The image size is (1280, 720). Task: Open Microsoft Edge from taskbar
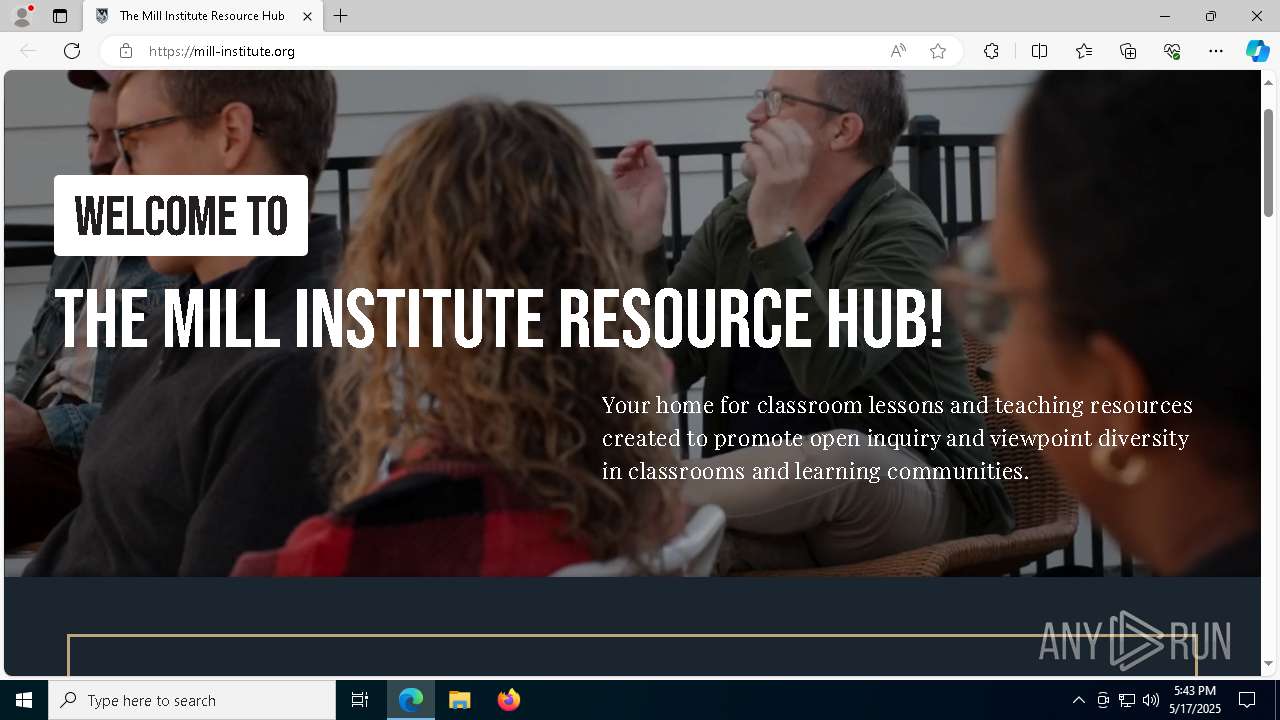click(x=411, y=700)
